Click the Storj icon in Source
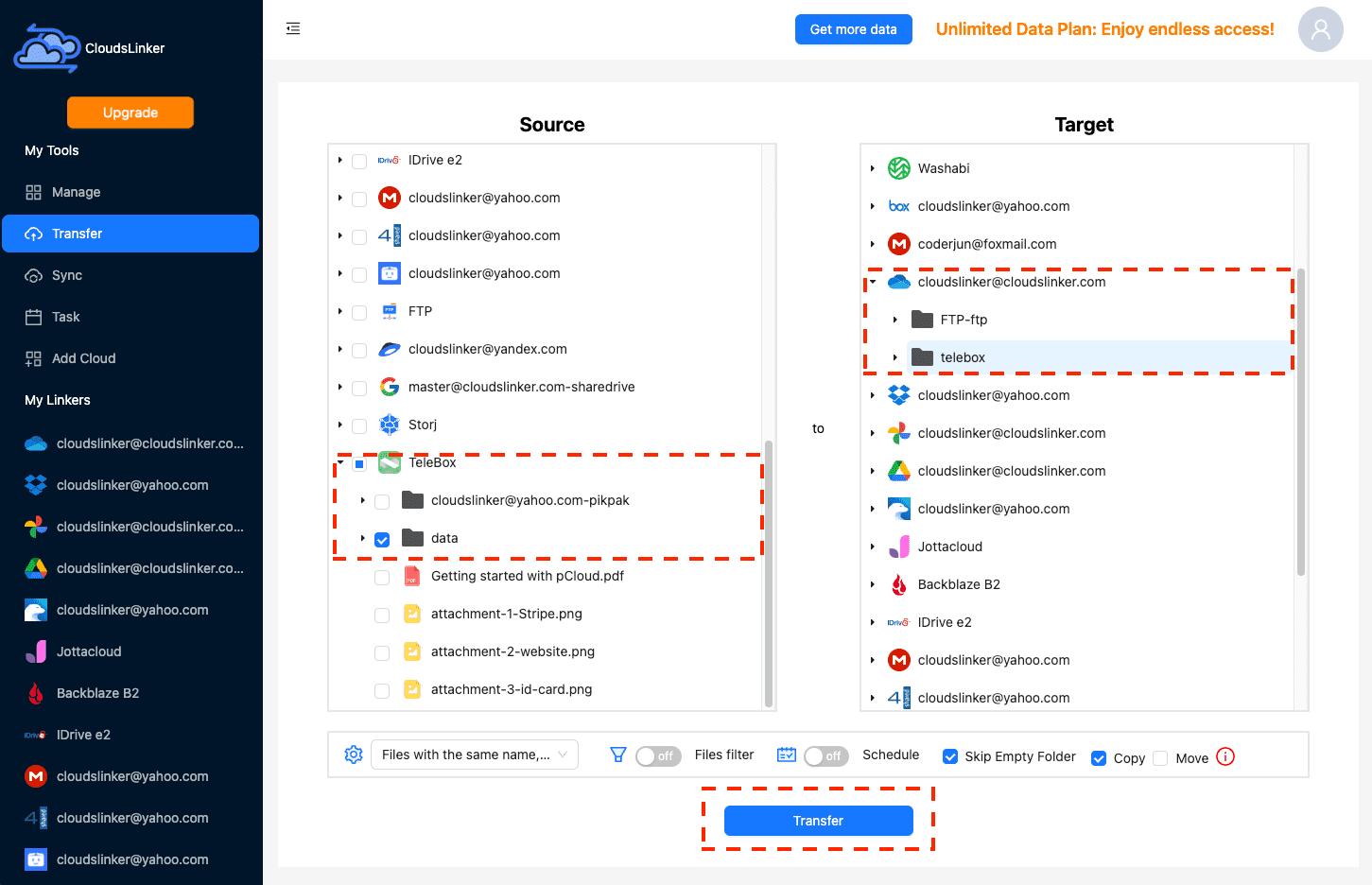Screen dimensions: 1372x885 (390, 425)
